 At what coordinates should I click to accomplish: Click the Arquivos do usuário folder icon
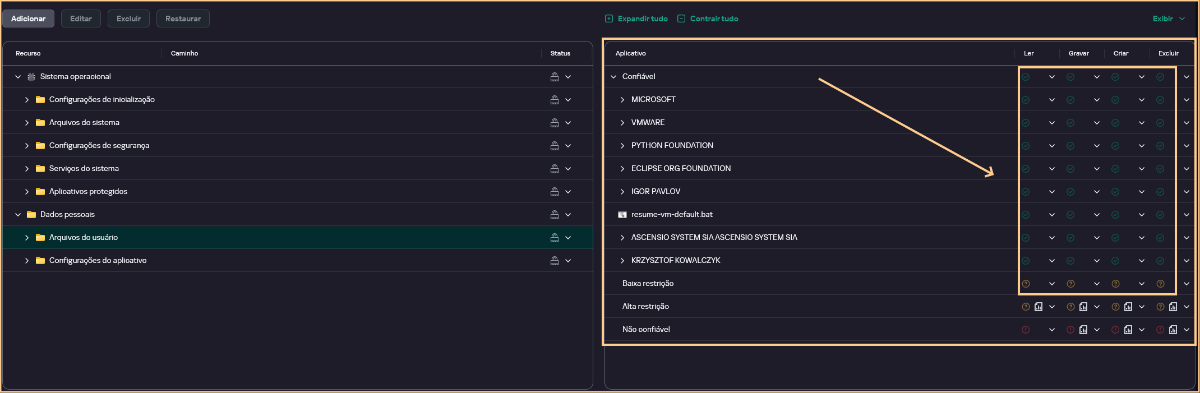pos(41,238)
